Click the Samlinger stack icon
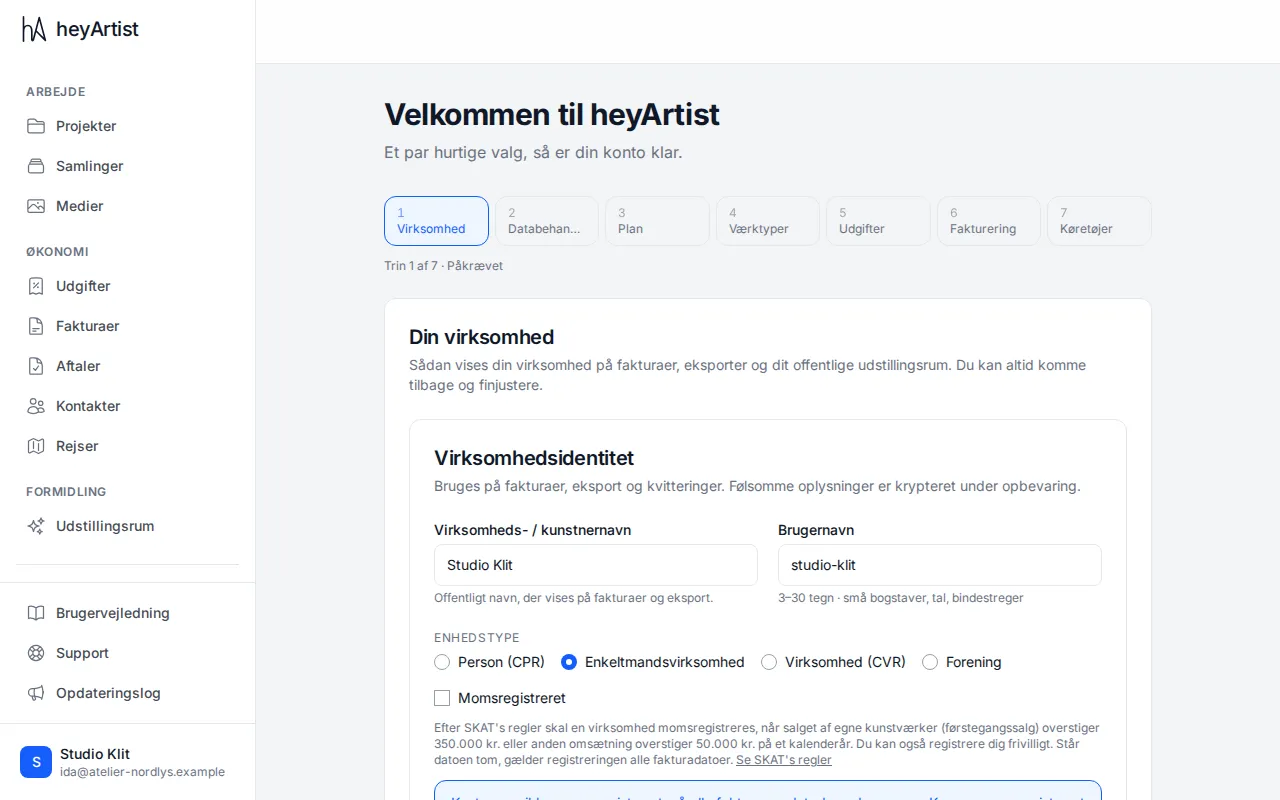Screen dimensions: 1280x800 pyautogui.click(x=36, y=166)
